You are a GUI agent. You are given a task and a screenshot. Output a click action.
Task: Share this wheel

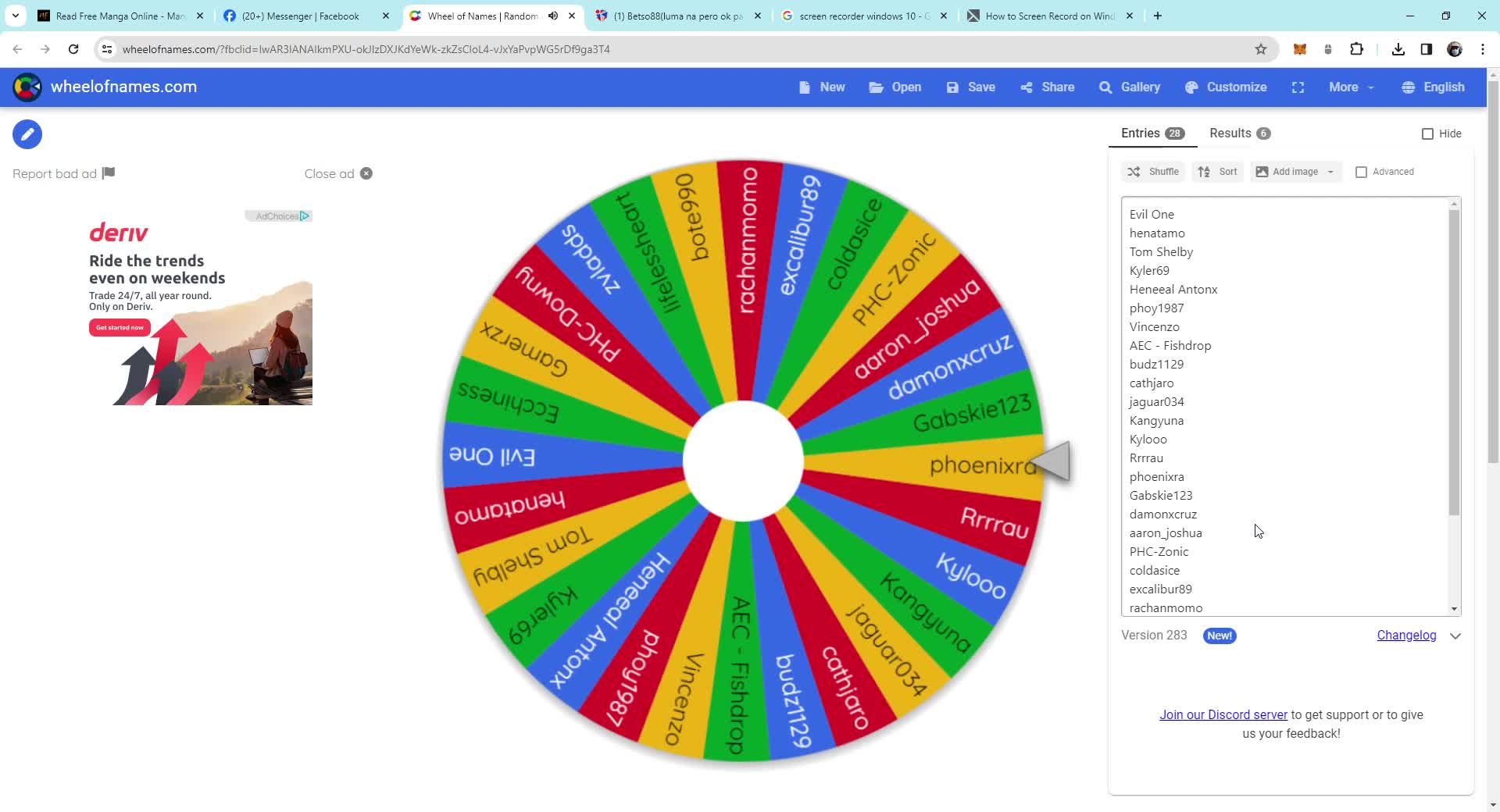coord(1047,87)
